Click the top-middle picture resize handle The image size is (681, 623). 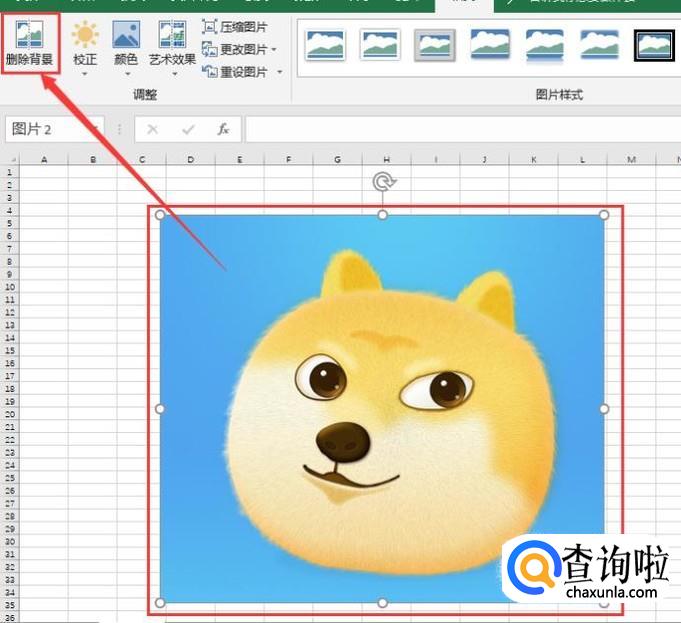382,215
